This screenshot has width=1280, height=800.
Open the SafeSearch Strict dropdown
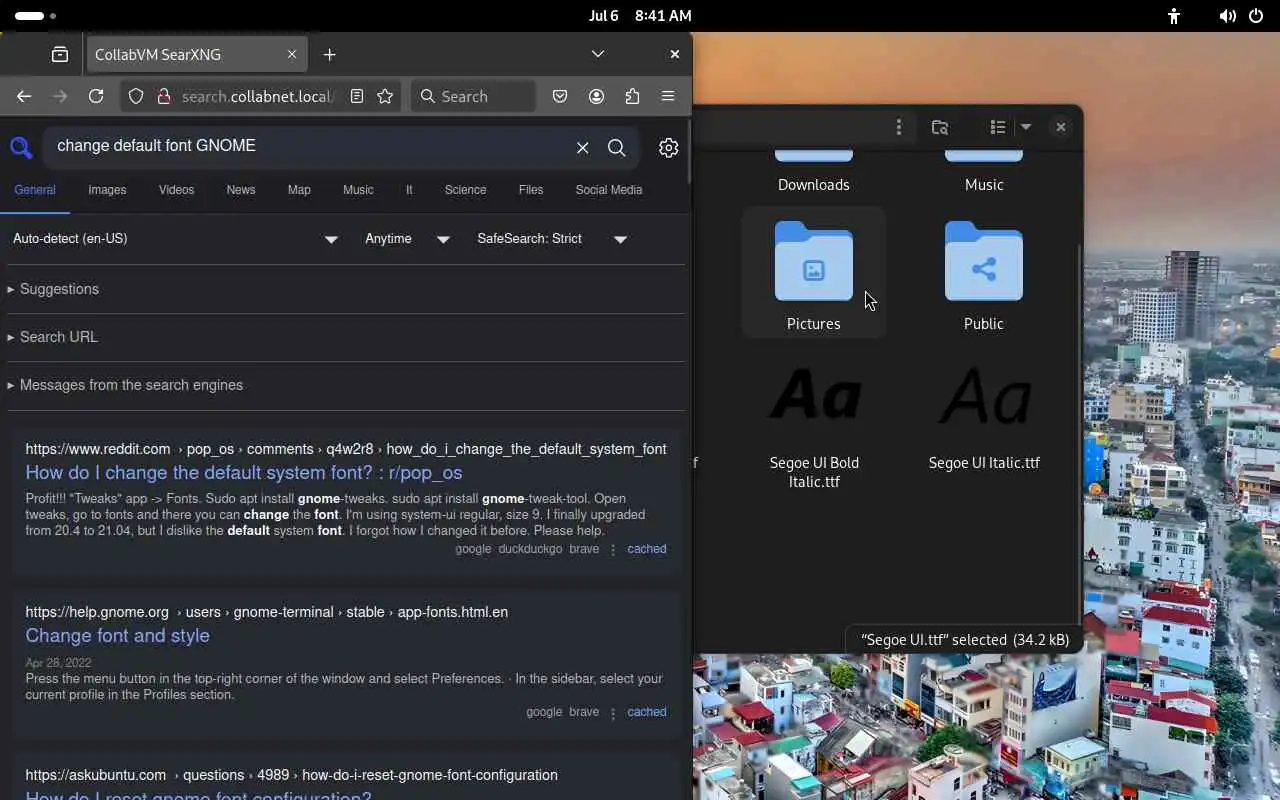(x=552, y=239)
